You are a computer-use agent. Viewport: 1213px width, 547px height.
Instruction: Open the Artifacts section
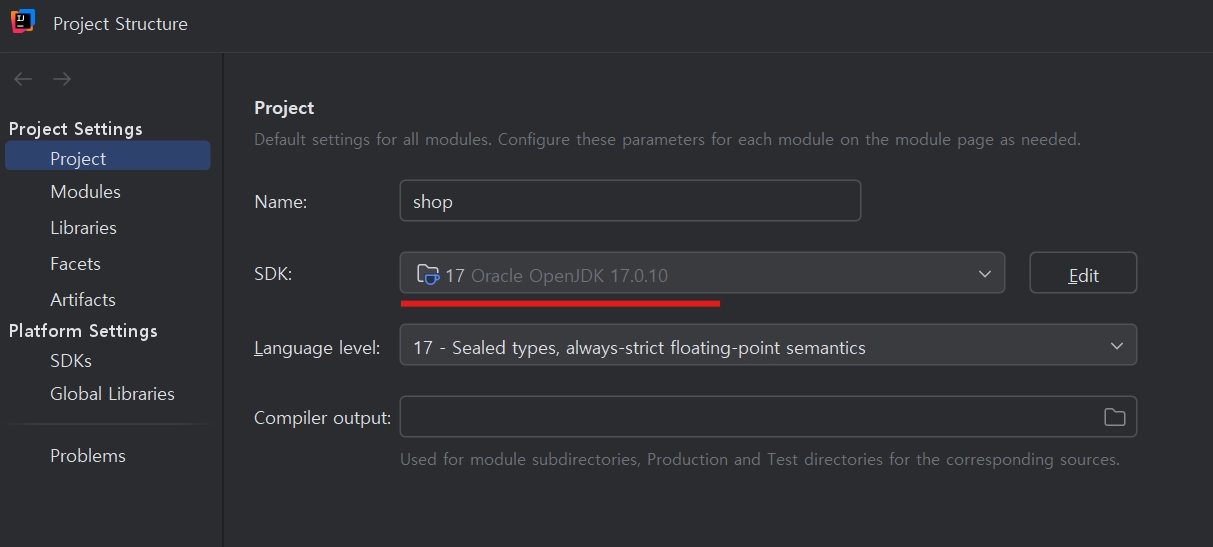click(x=83, y=300)
